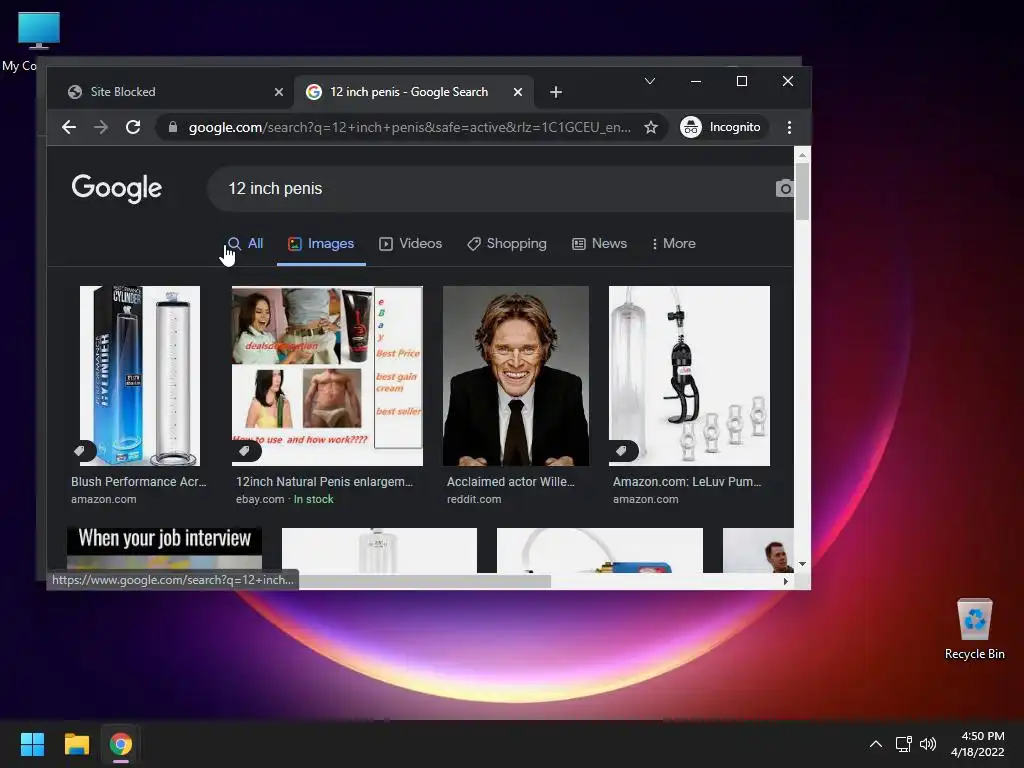Open the LeLuv pump thumbnail
This screenshot has height=768, width=1024.
tap(689, 376)
